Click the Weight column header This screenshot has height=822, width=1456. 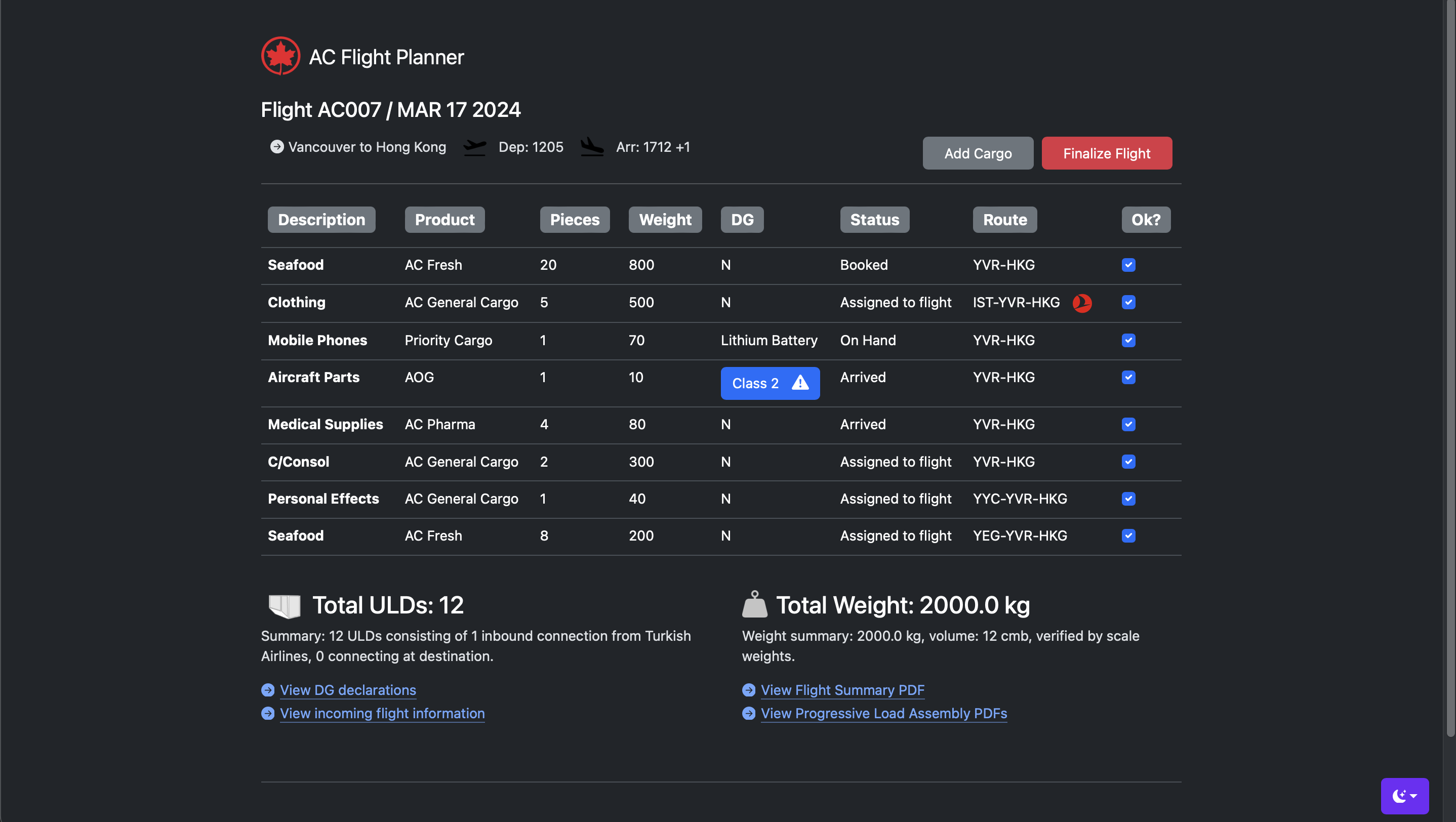click(665, 220)
